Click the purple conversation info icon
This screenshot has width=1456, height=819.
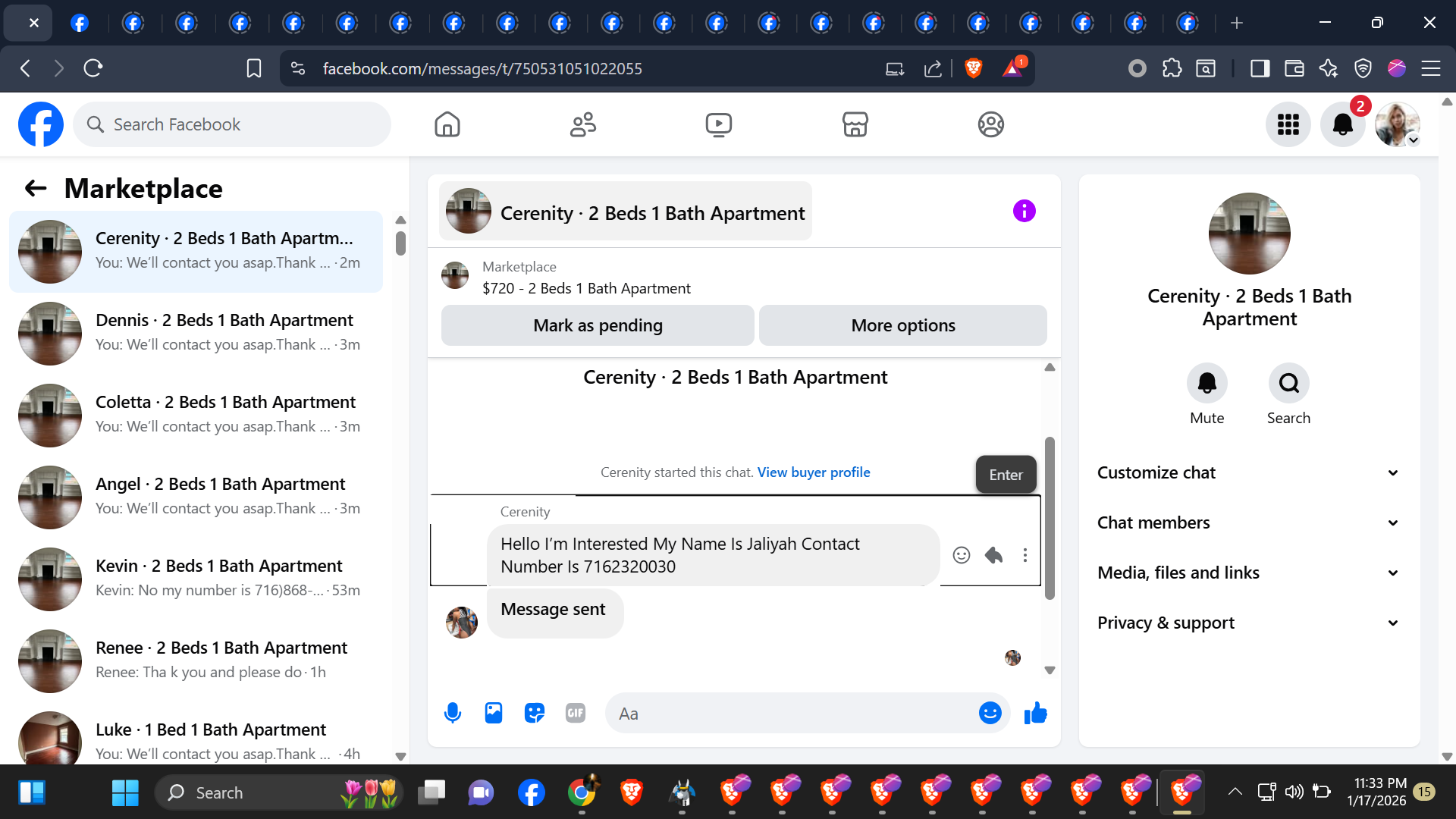tap(1024, 211)
